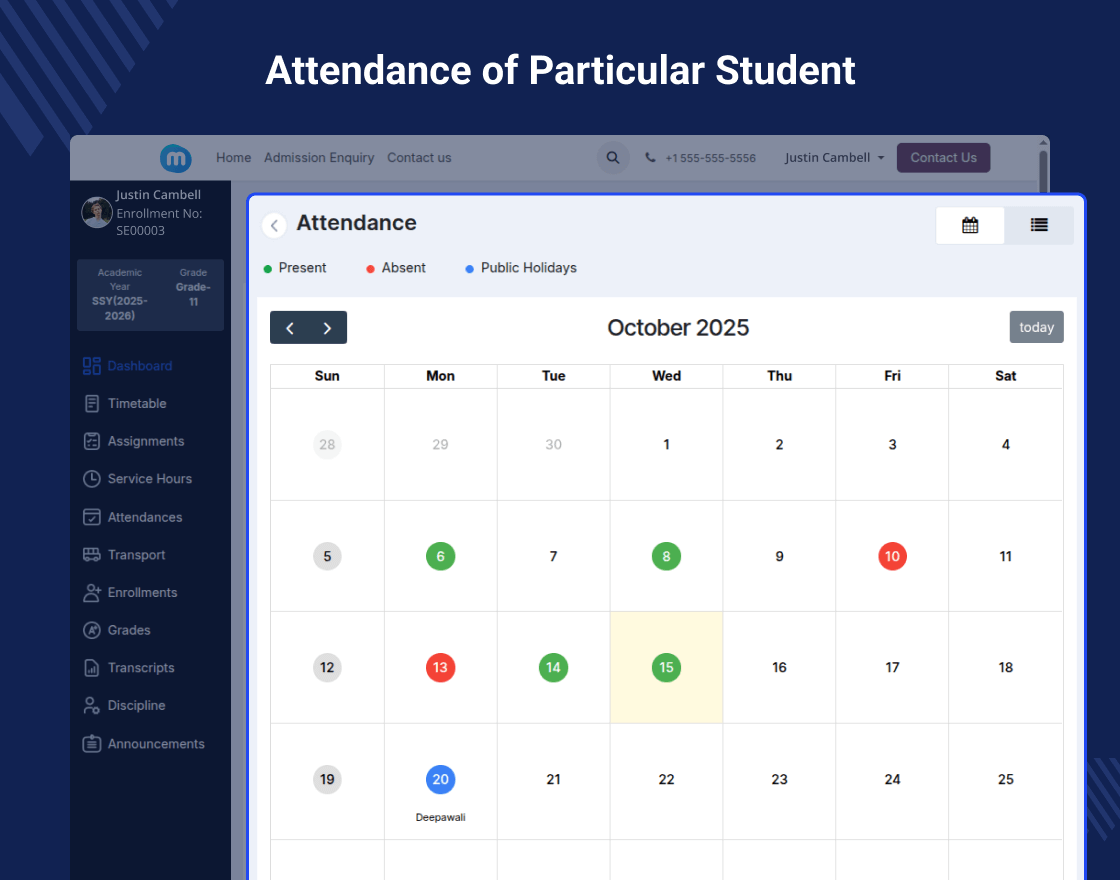Image resolution: width=1120 pixels, height=880 pixels.
Task: Click the Attendances checkmark icon
Action: (x=91, y=517)
